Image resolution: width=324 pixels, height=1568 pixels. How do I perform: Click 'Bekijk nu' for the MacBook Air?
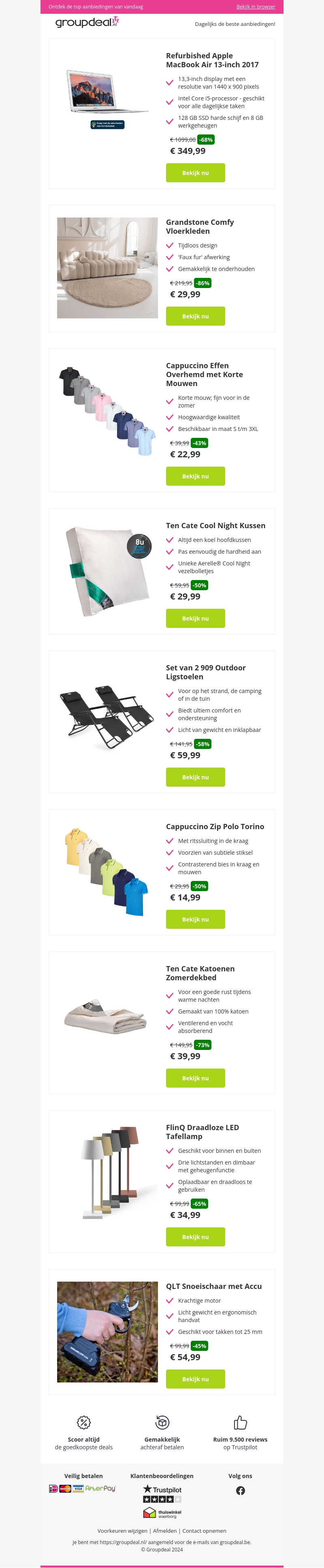[x=196, y=173]
